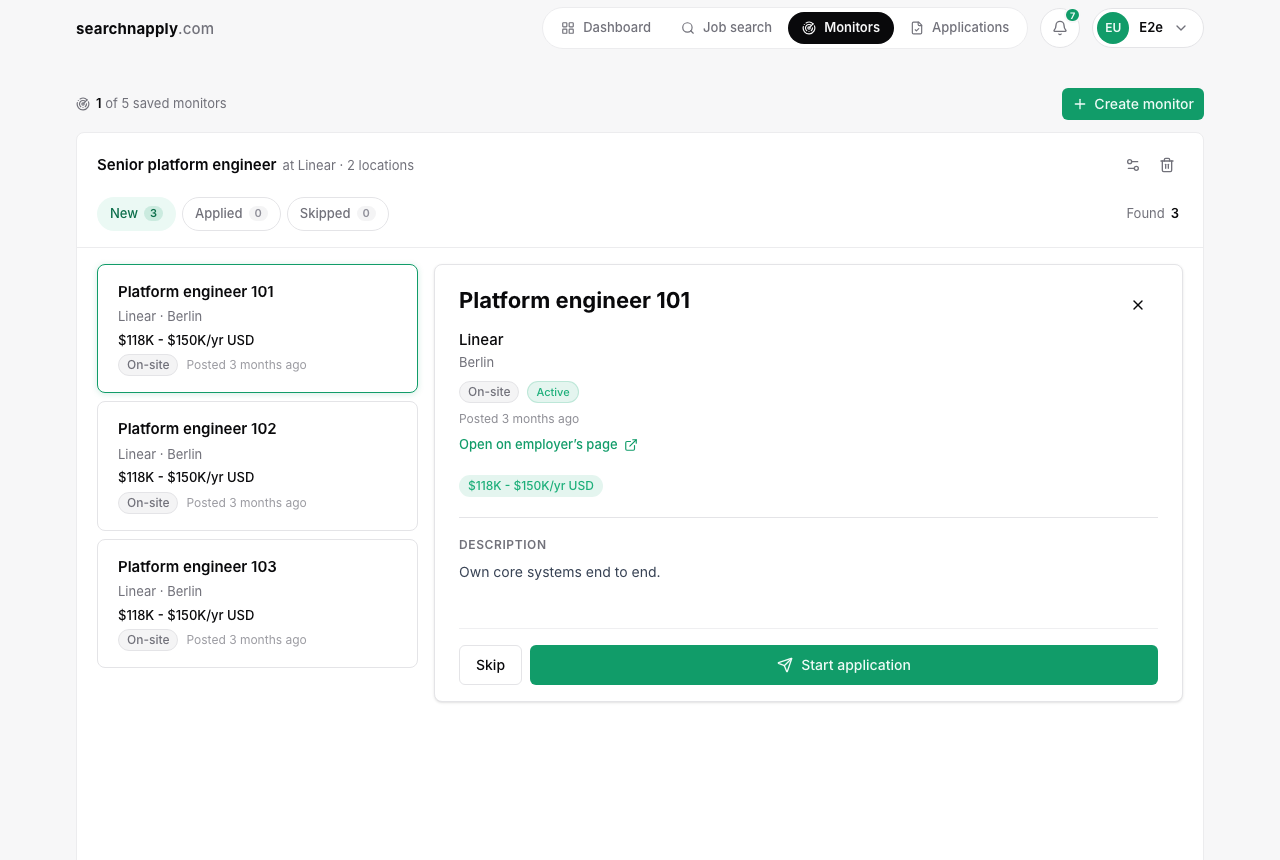Screen dimensions: 1280x860
Task: Click the 'Found 3' results count
Action: (1152, 213)
